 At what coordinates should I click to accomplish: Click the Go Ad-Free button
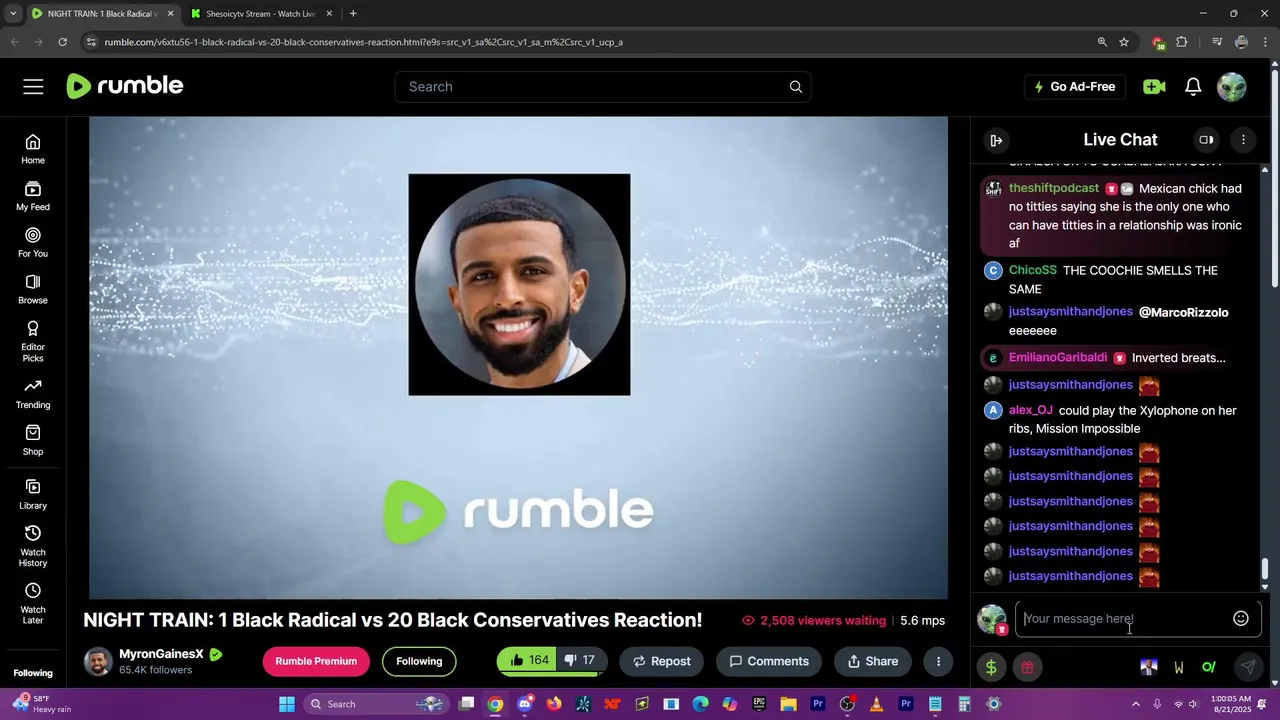pyautogui.click(x=1075, y=87)
